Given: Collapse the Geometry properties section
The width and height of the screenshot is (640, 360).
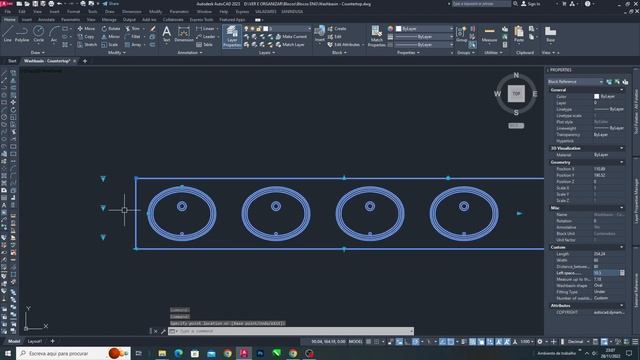Looking at the screenshot, I should (x=622, y=162).
